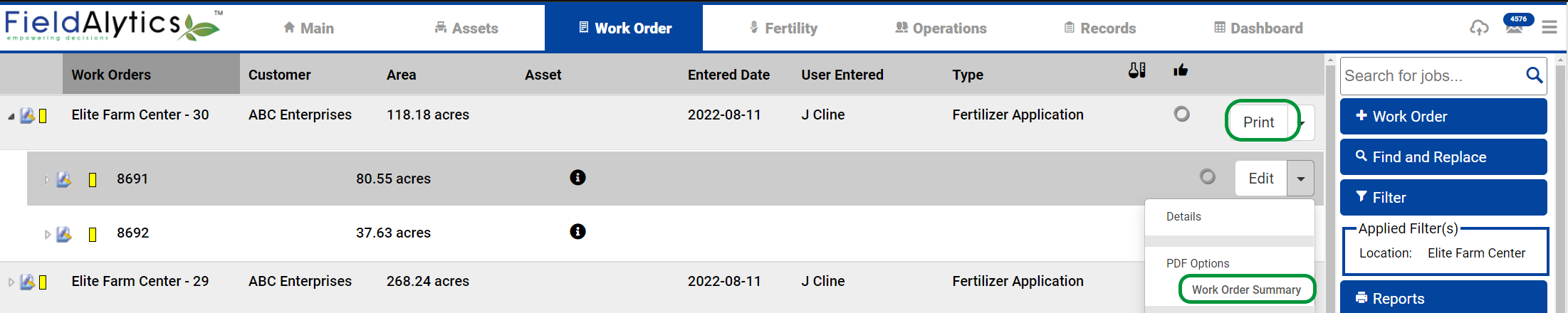Open the dropdown arrow beside Edit
Screen dimensions: 1568x313
[x=1300, y=179]
